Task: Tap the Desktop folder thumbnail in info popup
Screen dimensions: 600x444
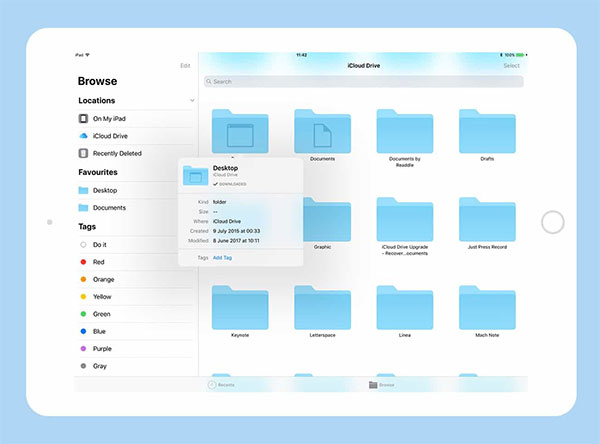Action: coord(196,175)
